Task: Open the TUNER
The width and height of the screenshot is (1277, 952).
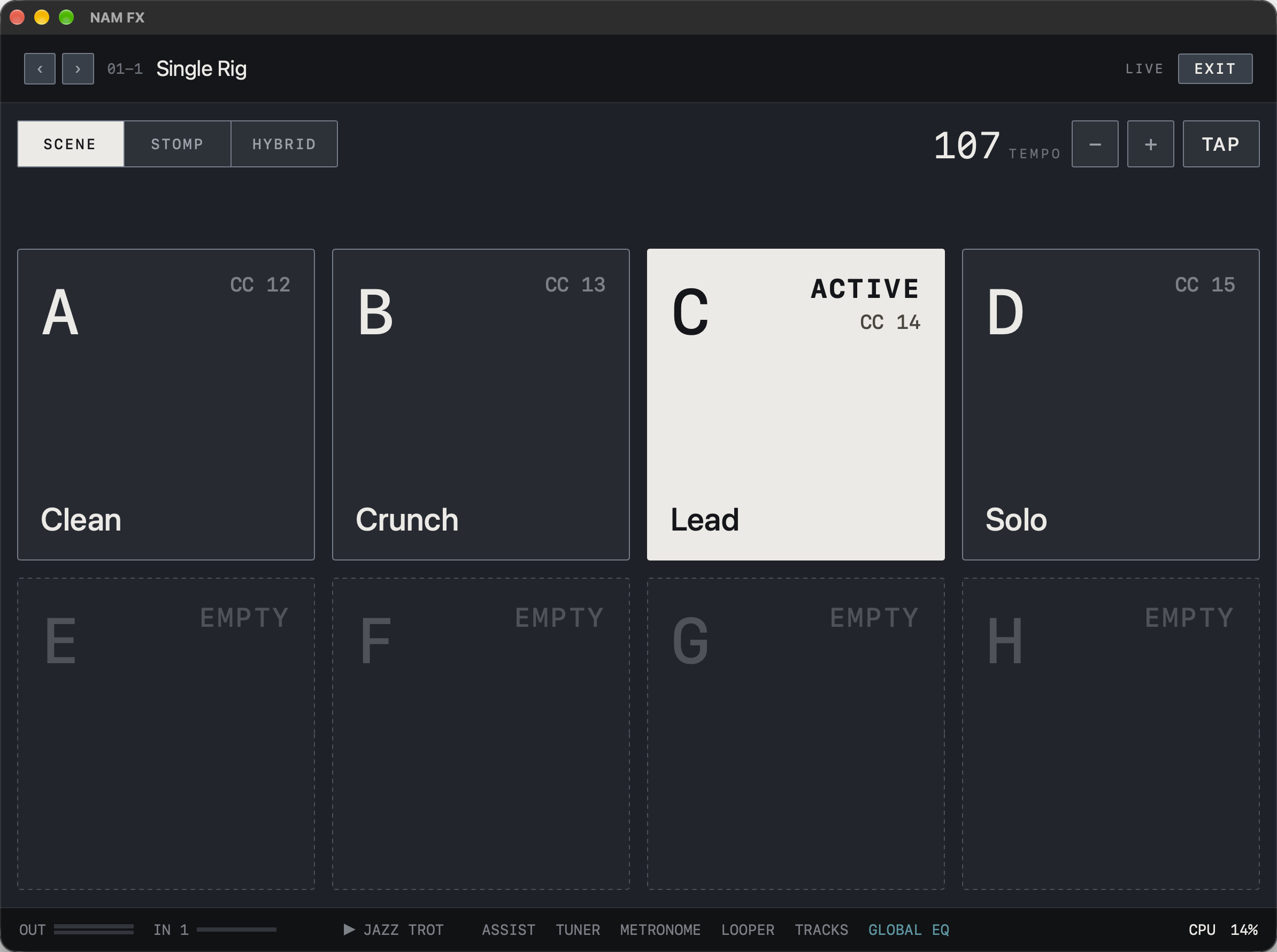Action: 578,930
